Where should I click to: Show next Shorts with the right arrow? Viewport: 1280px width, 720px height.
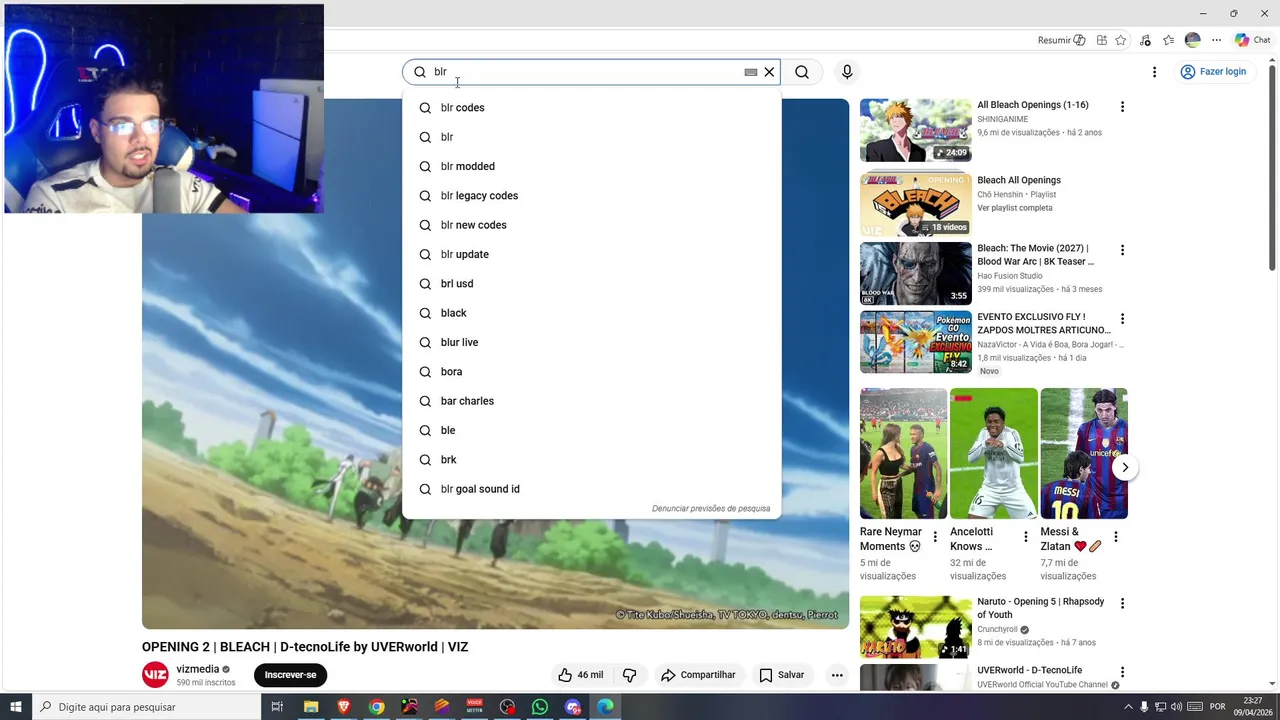click(x=1125, y=467)
